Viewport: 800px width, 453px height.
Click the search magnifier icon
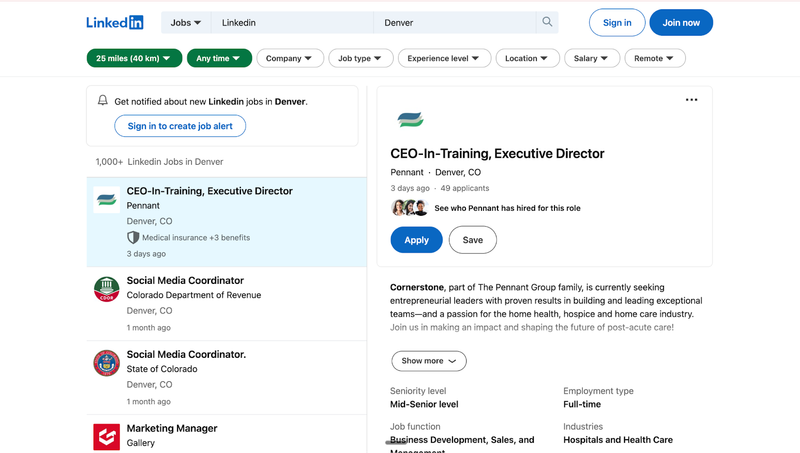coord(547,22)
